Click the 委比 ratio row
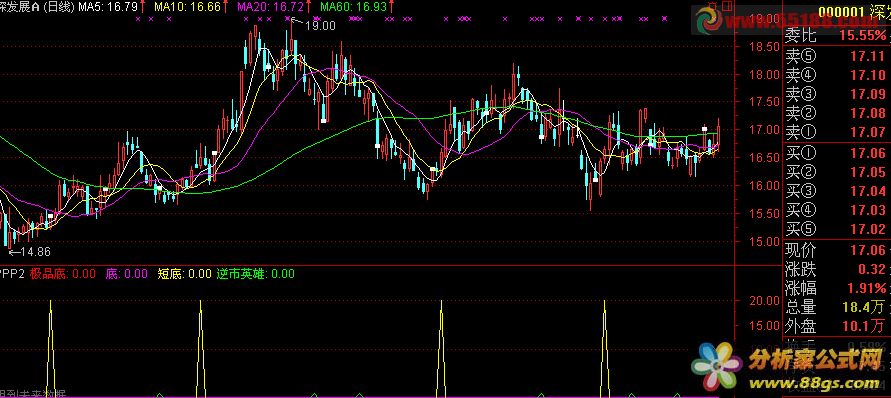This screenshot has height=398, width=891. pyautogui.click(x=835, y=36)
